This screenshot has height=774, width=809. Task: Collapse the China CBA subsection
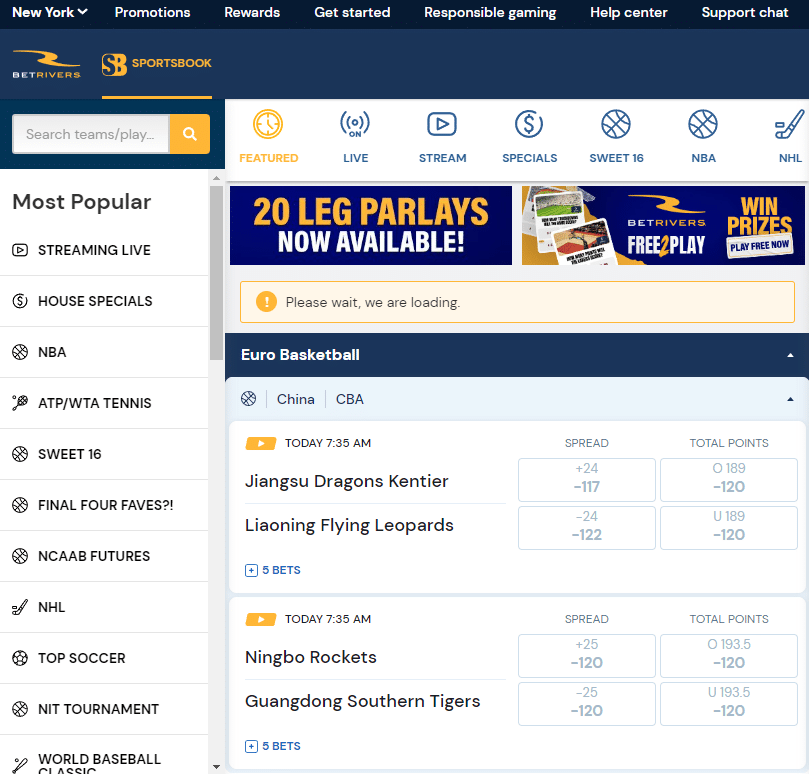coord(789,398)
